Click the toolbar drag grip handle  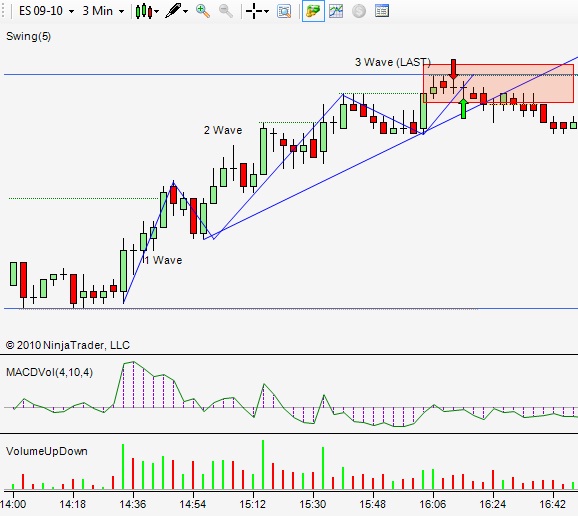pyautogui.click(x=4, y=11)
